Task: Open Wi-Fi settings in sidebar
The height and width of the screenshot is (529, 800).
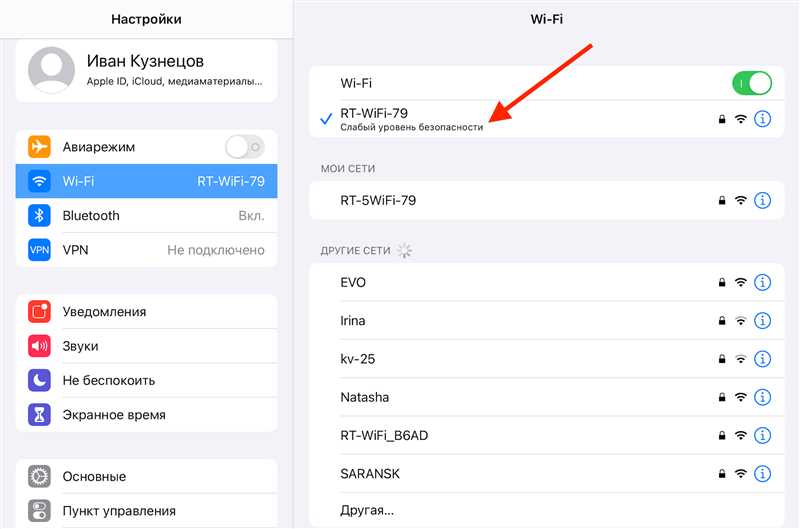Action: tap(146, 181)
